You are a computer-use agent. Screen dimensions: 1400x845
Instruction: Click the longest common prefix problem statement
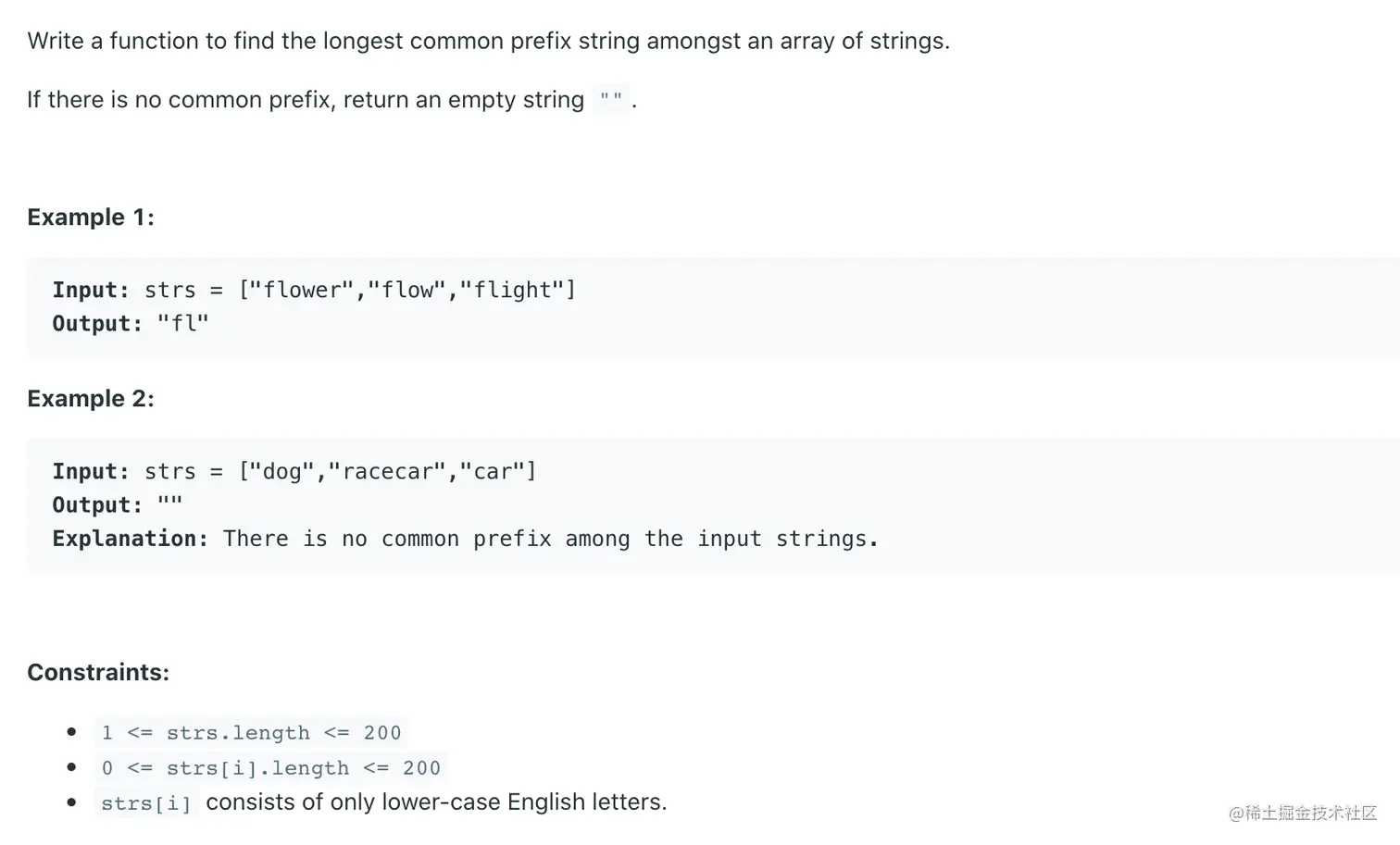click(488, 41)
